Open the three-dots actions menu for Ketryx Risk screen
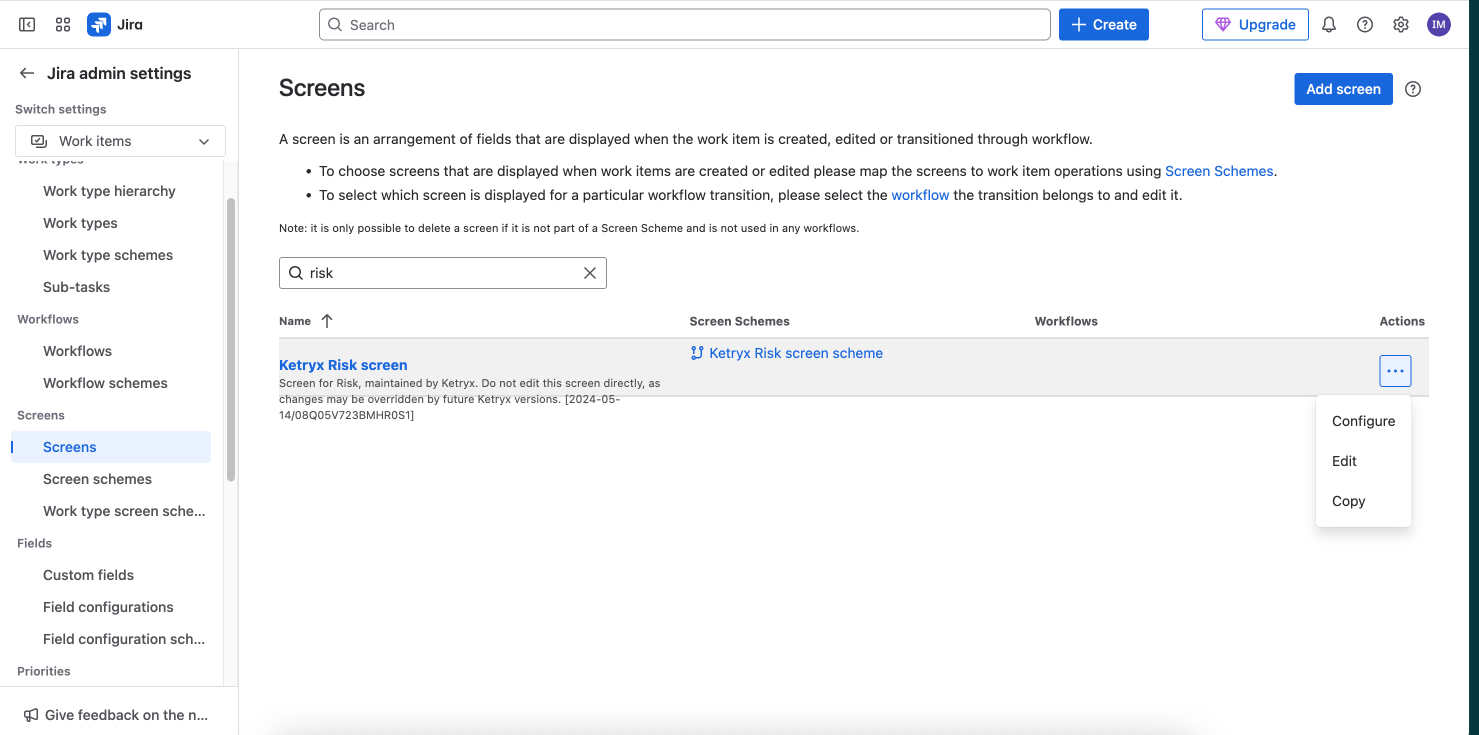 click(x=1395, y=371)
